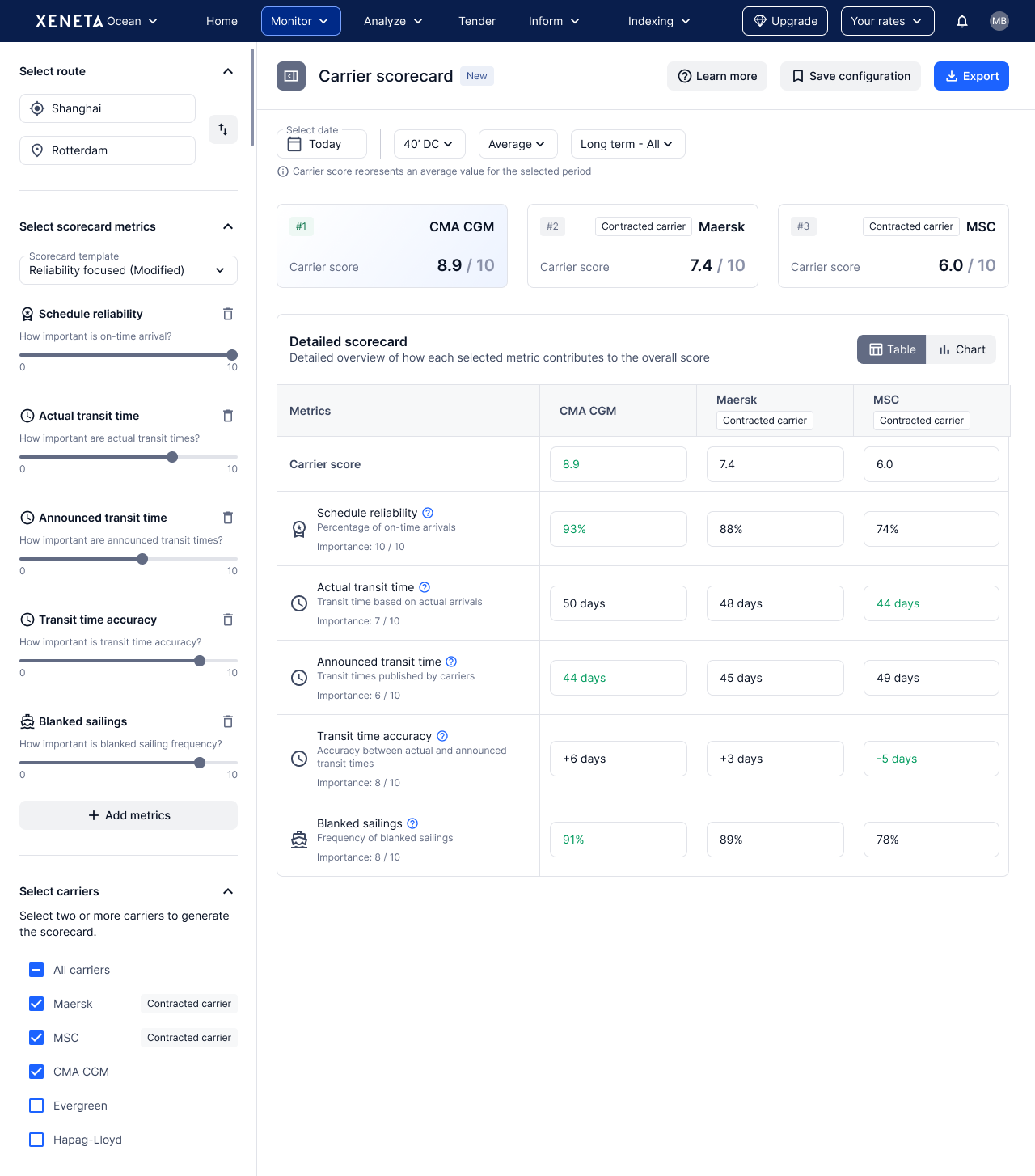Click the Announced transit time slider handle
The width and height of the screenshot is (1035, 1176).
pyautogui.click(x=142, y=559)
